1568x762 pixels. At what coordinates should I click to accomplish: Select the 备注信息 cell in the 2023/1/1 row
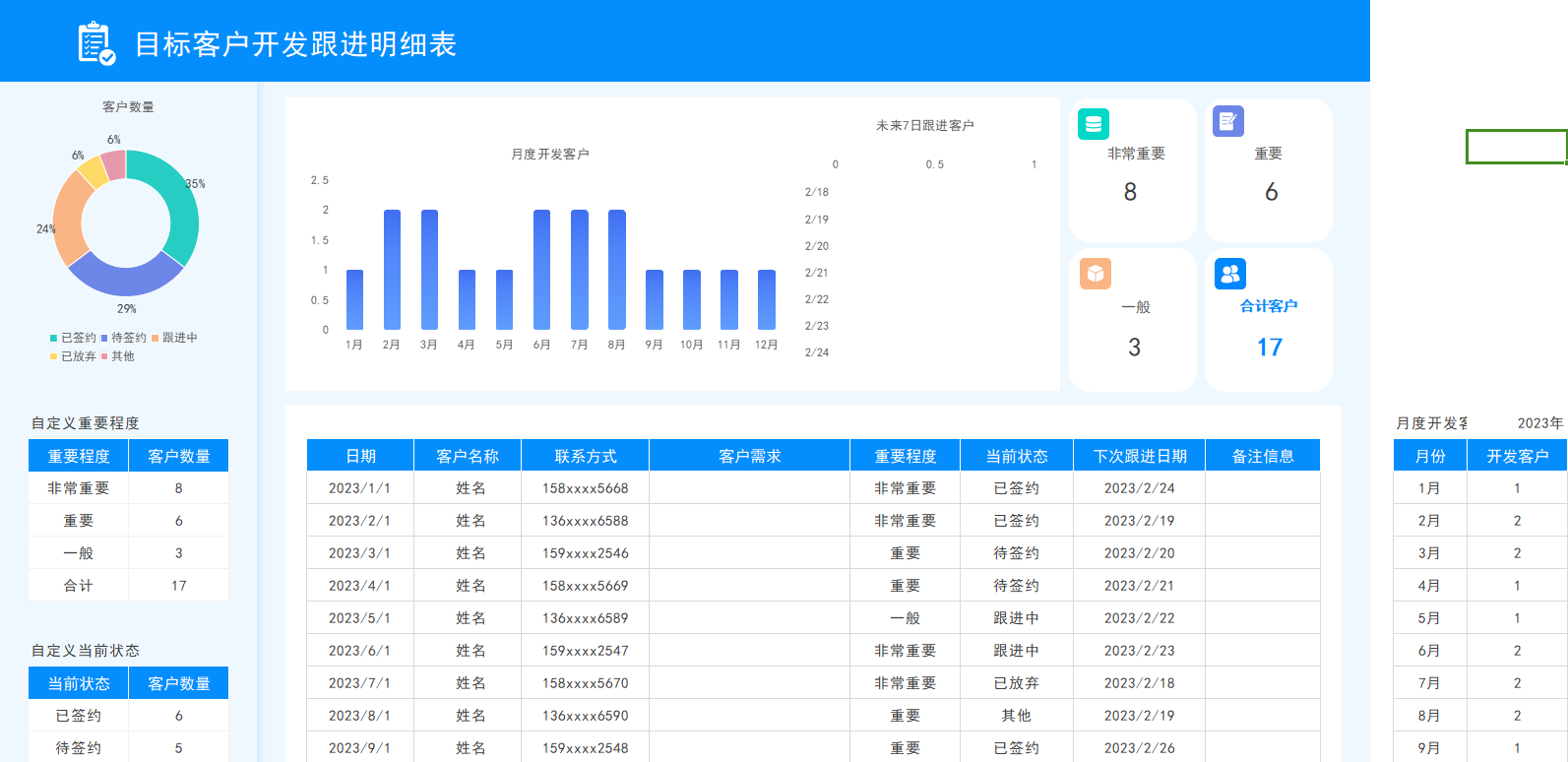coord(1263,488)
